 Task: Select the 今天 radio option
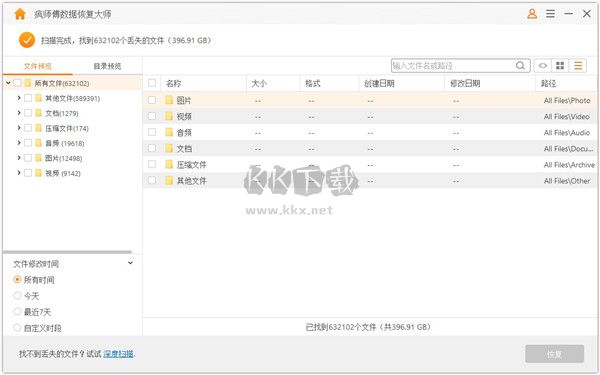[17, 295]
